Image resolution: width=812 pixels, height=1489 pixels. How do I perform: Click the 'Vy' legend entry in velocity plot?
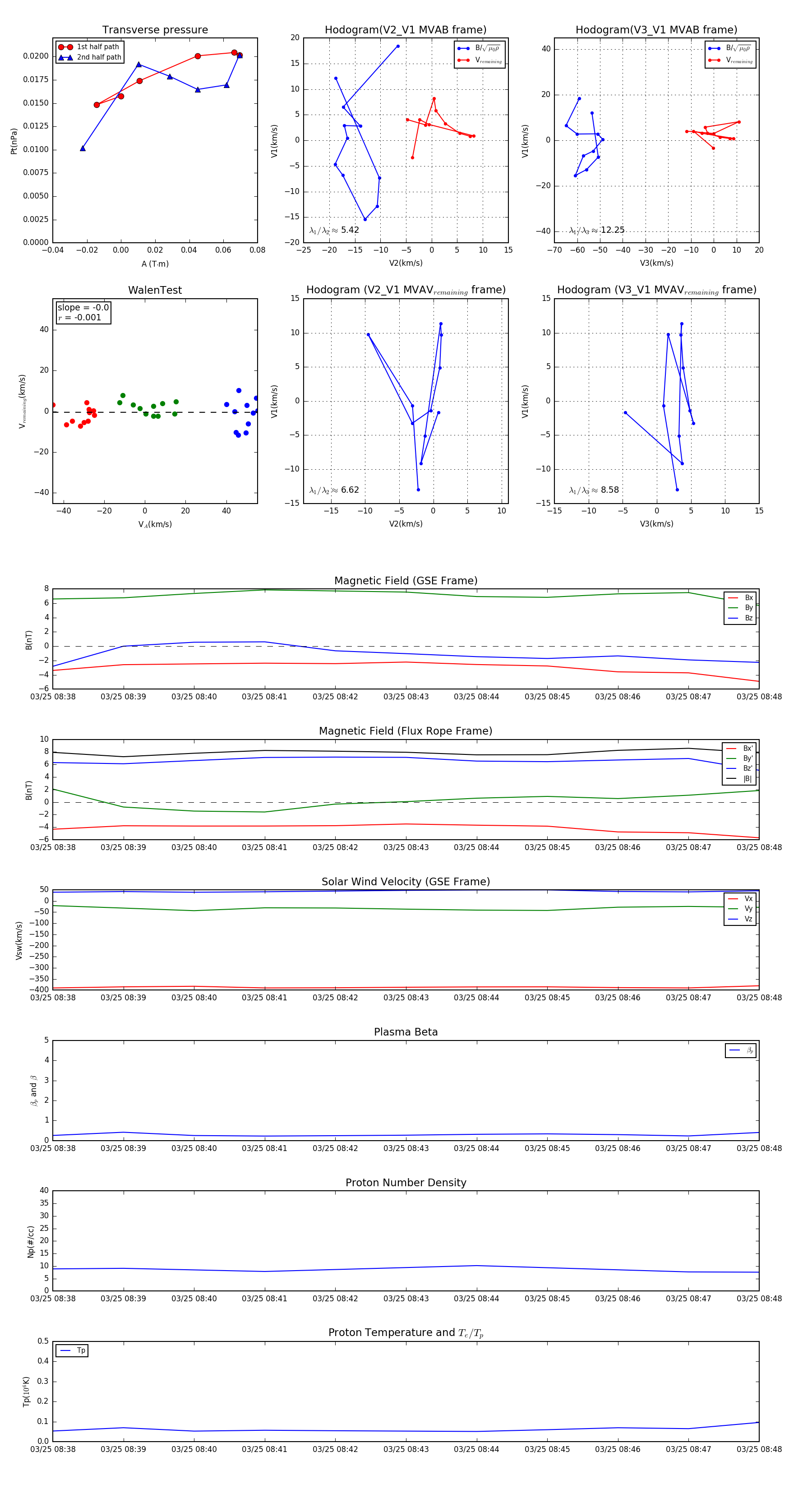(740, 909)
